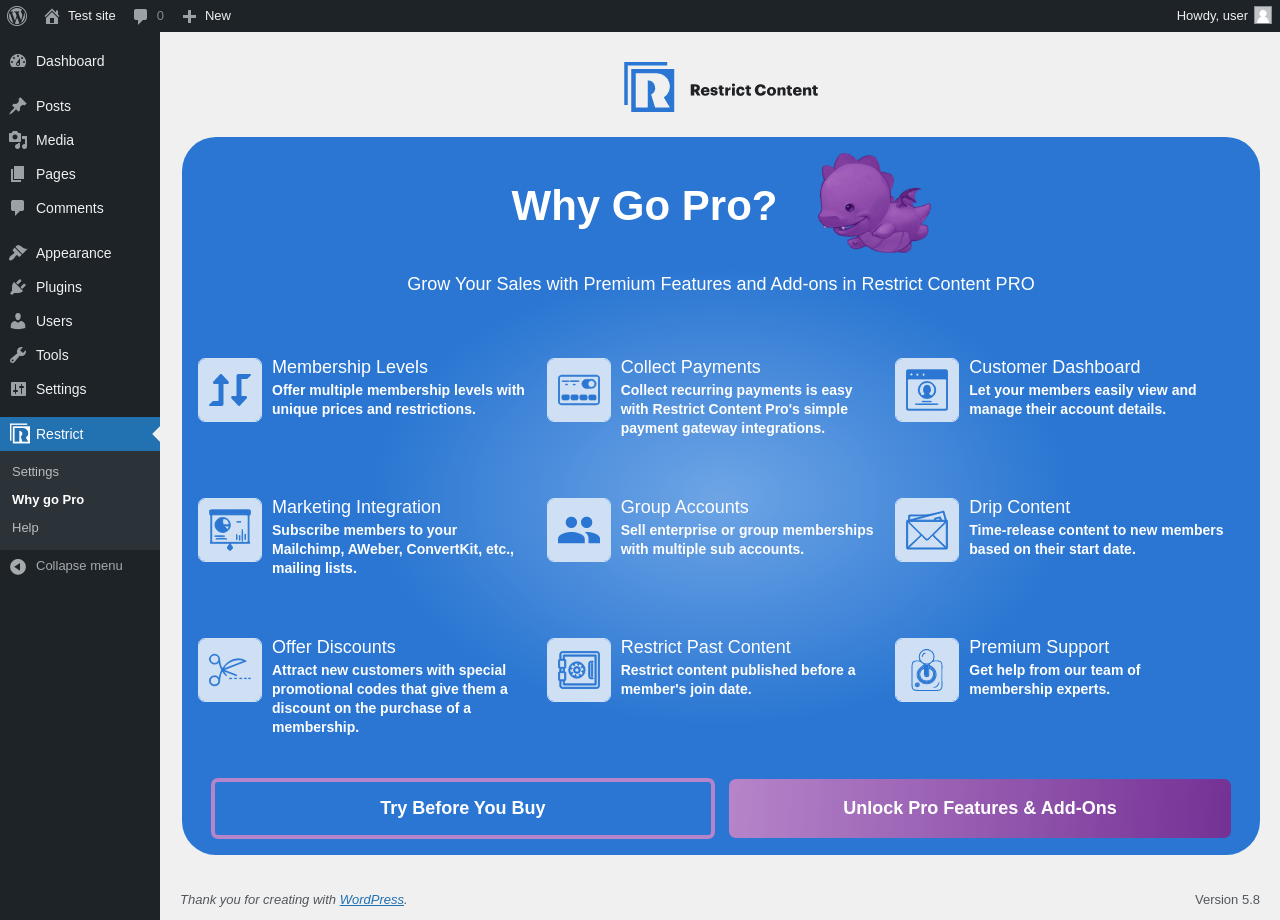Go to the Plugins menu
Viewport: 1280px width, 920px height.
pyautogui.click(x=80, y=287)
